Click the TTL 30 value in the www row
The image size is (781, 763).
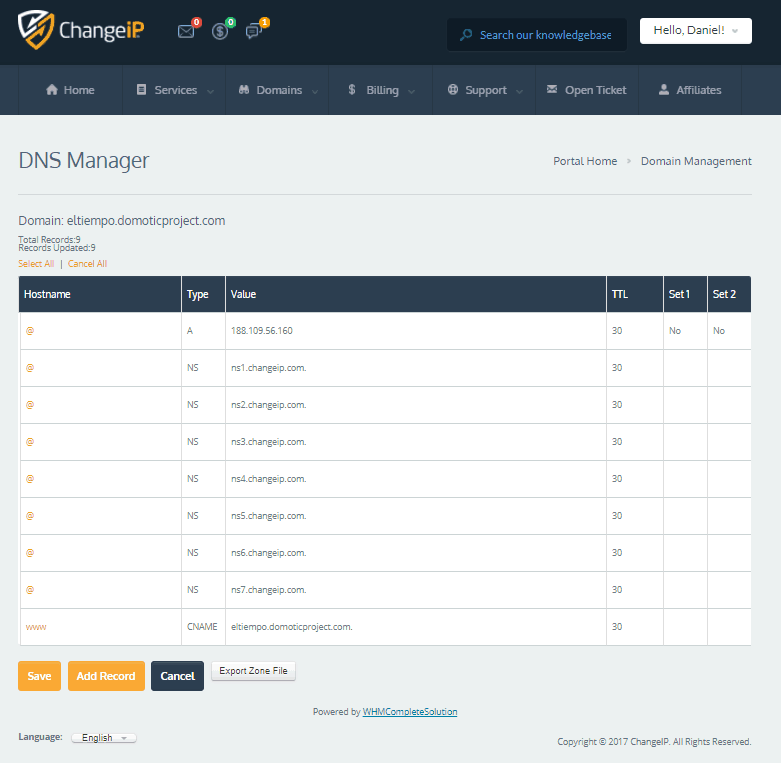point(617,627)
